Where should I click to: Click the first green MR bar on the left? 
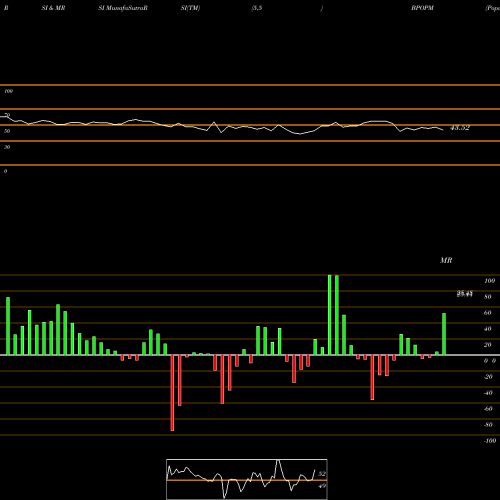[x=8, y=326]
